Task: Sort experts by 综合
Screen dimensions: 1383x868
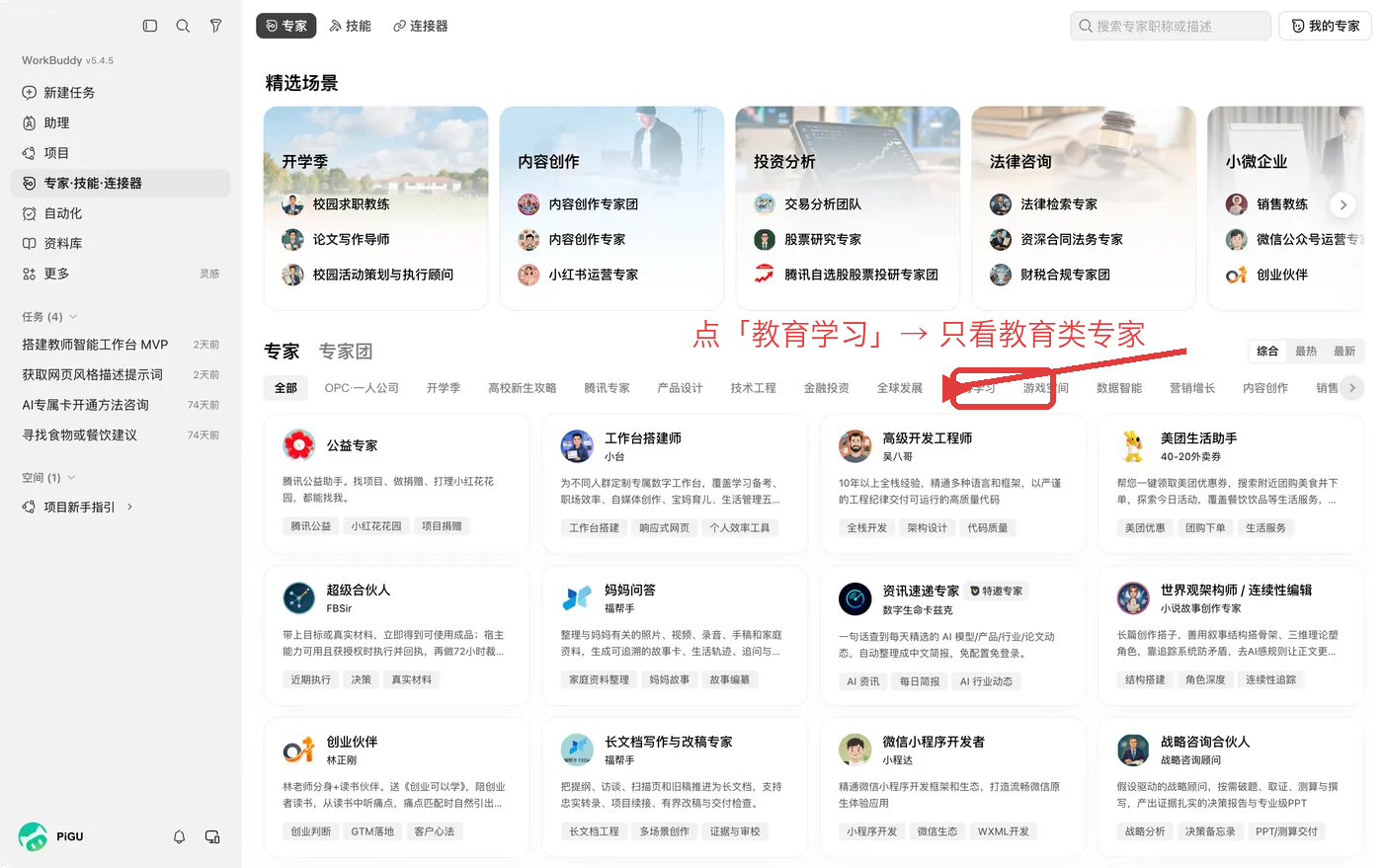Action: tap(1267, 352)
